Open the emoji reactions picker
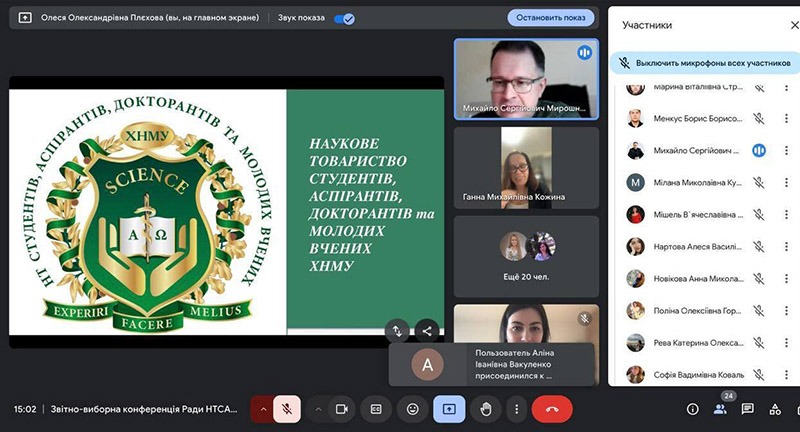 pyautogui.click(x=412, y=409)
